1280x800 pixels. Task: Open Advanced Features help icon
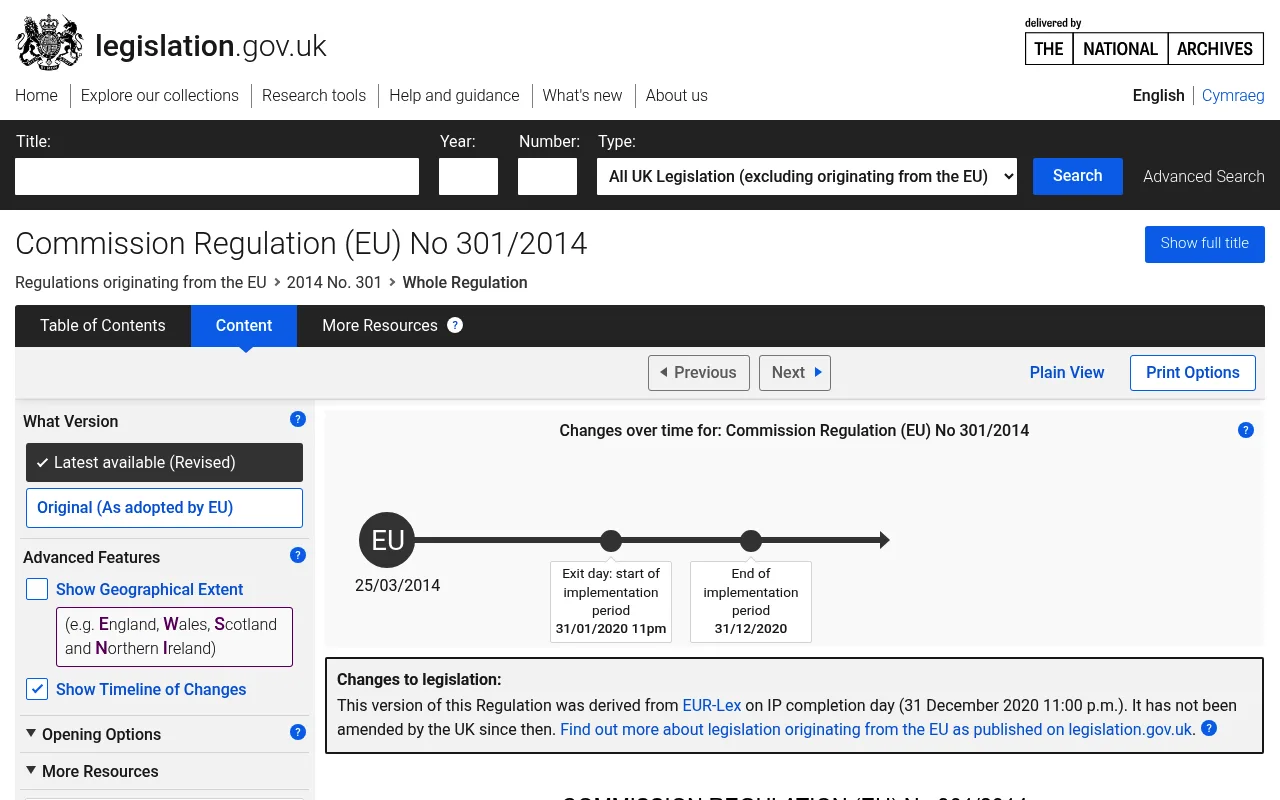pos(297,556)
